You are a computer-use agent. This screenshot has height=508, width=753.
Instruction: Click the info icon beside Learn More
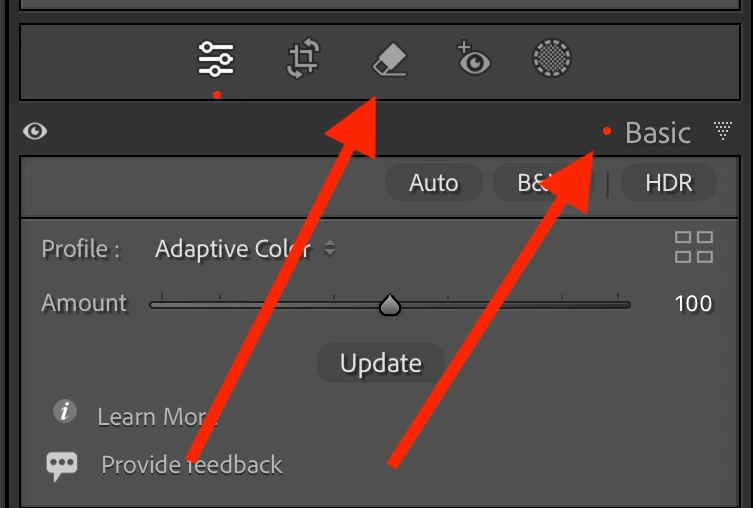[65, 411]
